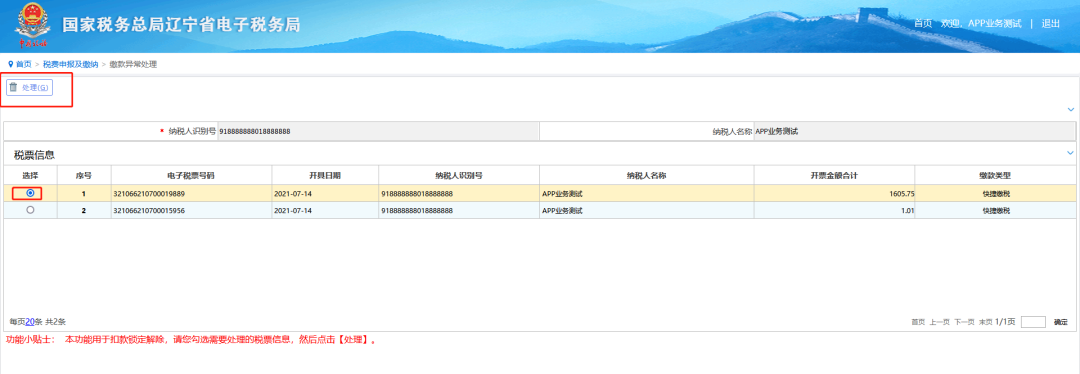Screen dimensions: 1080x374
Task: Click APP业务测试 name in row 2
Action: coord(562,211)
